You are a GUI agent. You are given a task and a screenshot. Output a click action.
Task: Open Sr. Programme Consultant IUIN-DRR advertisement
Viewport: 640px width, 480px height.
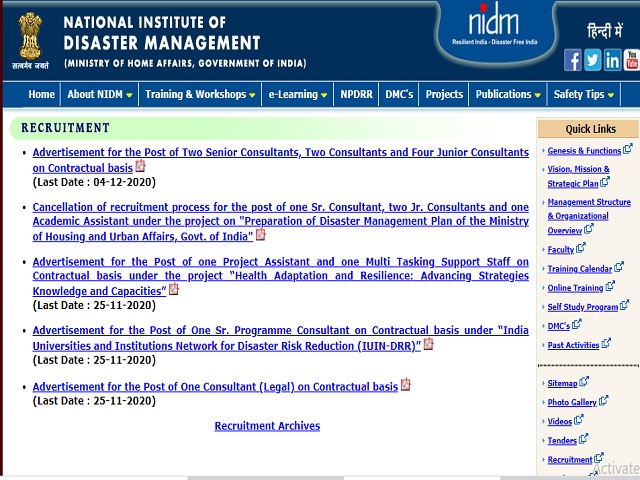280,338
